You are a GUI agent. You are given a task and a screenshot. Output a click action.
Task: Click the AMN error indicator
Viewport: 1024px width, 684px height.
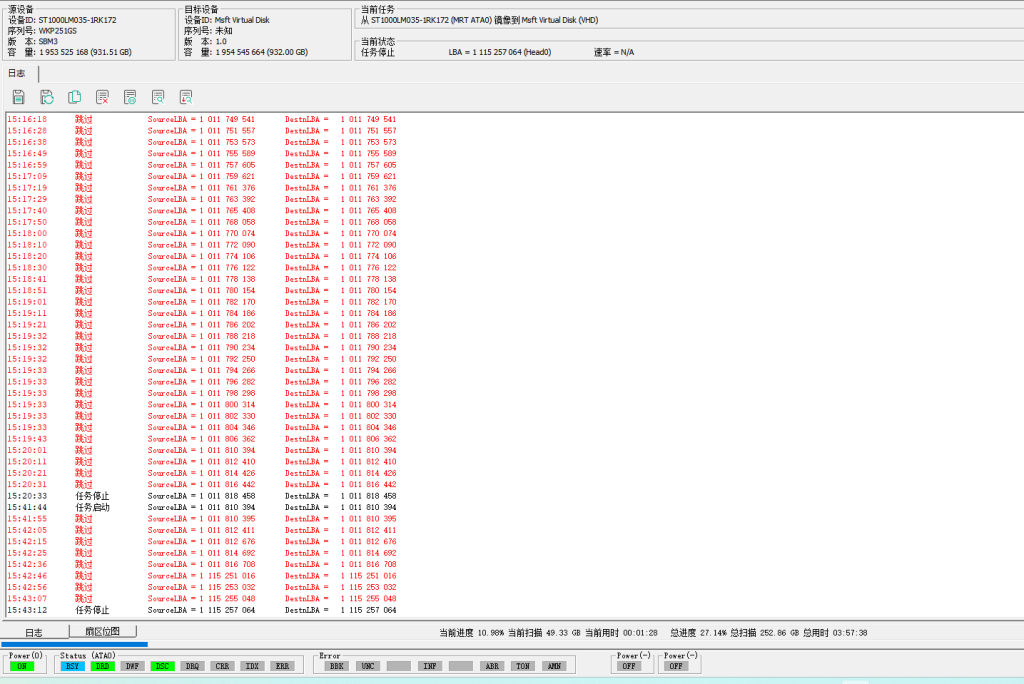(x=554, y=666)
